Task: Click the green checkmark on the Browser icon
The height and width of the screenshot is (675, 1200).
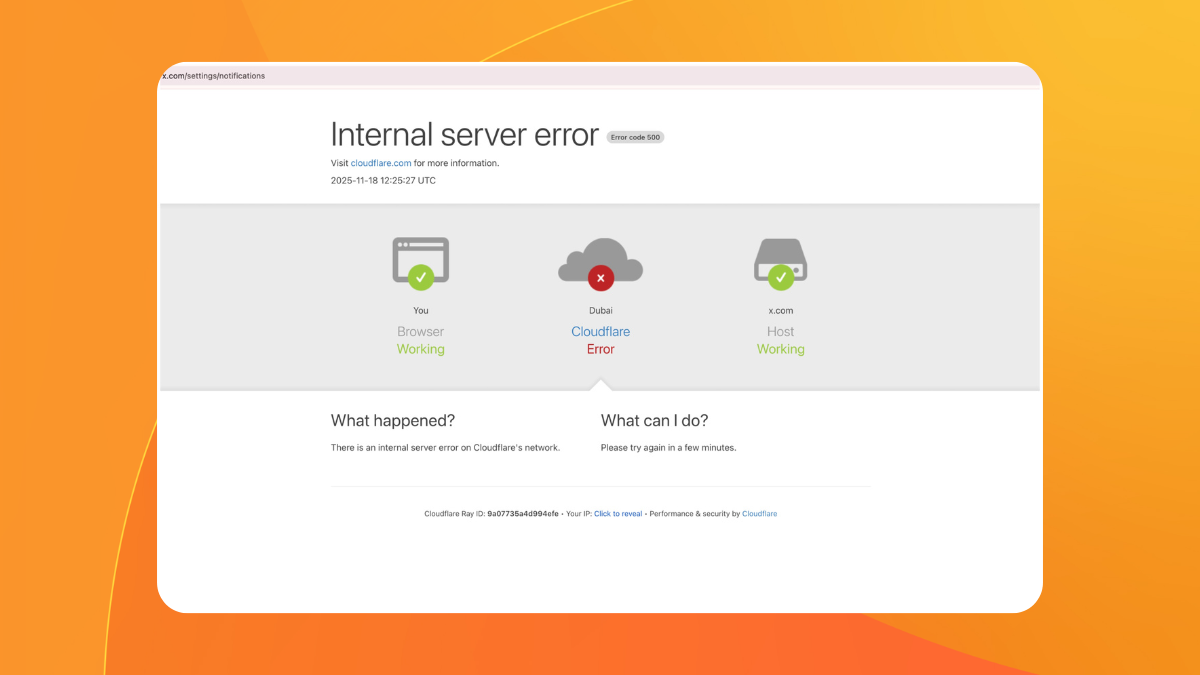Action: [421, 278]
